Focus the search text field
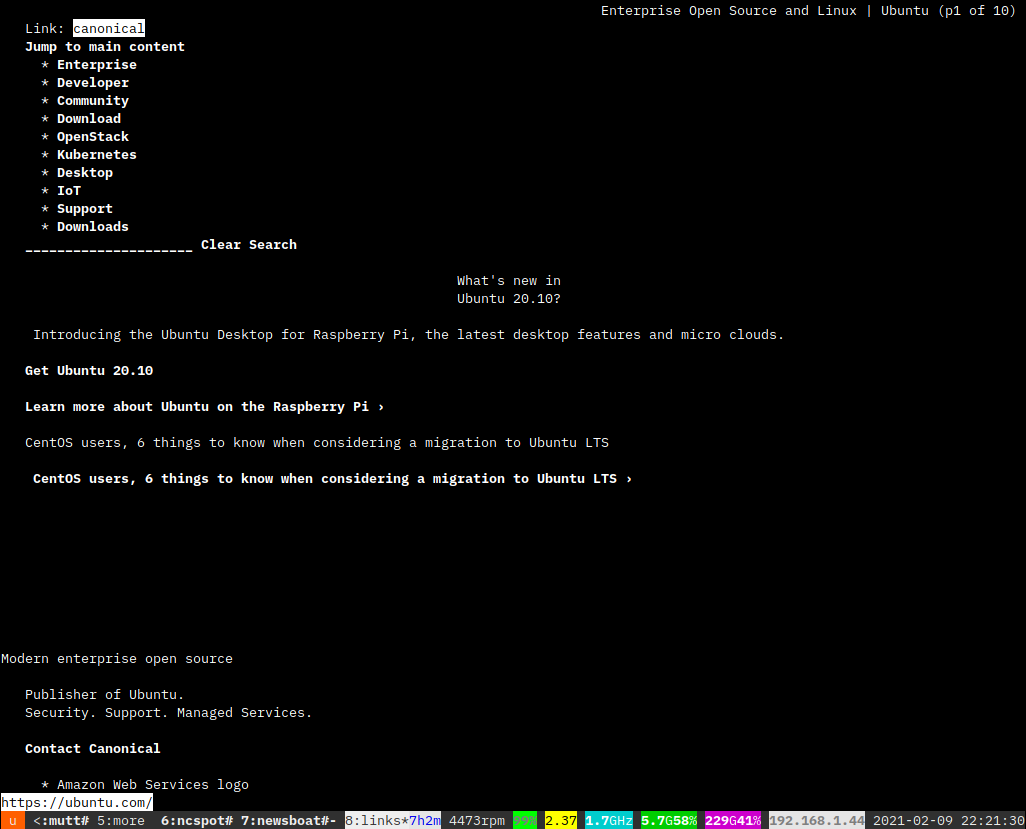Image resolution: width=1026 pixels, height=829 pixels. 109,248
